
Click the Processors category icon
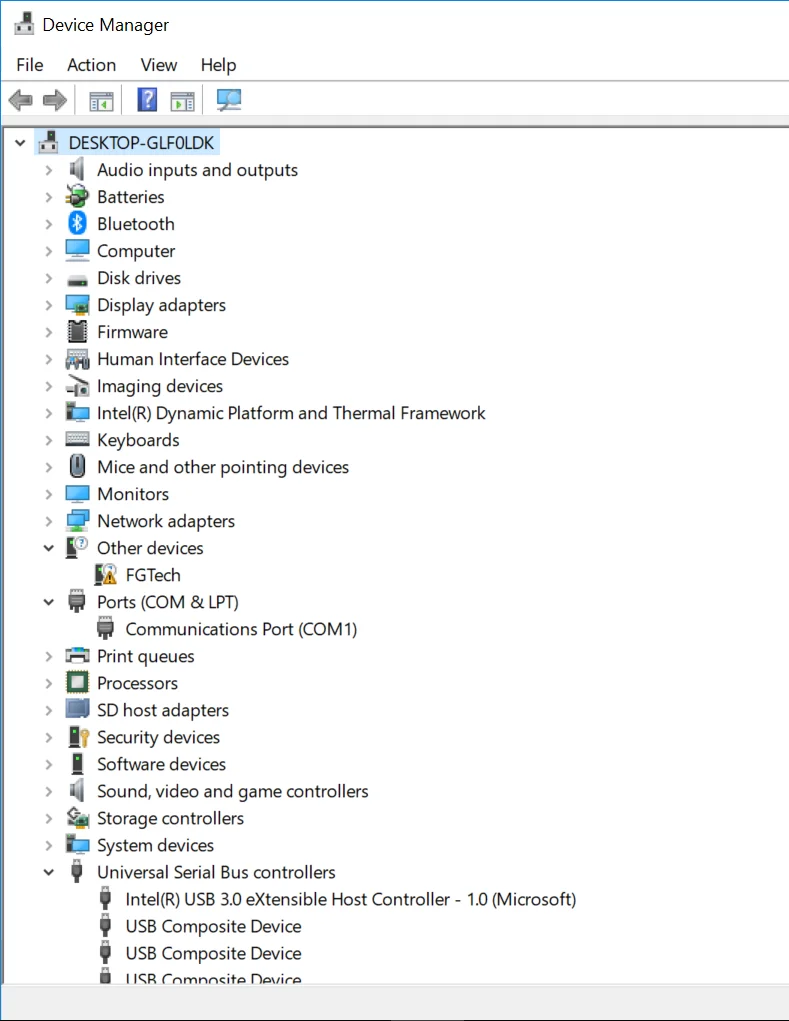pos(77,682)
